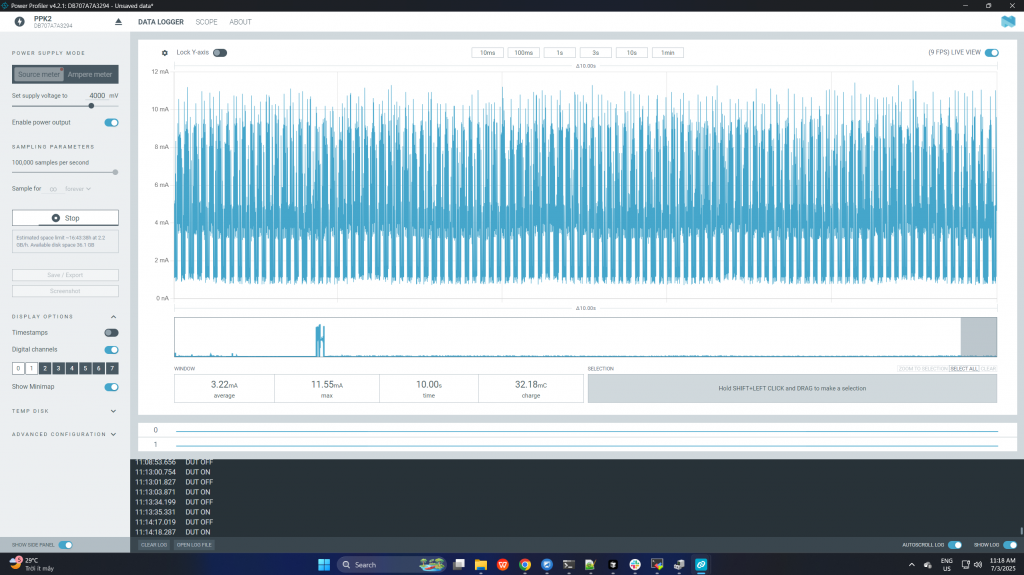Switch to the Scope tab
The width and height of the screenshot is (1024, 575).
(x=206, y=21)
